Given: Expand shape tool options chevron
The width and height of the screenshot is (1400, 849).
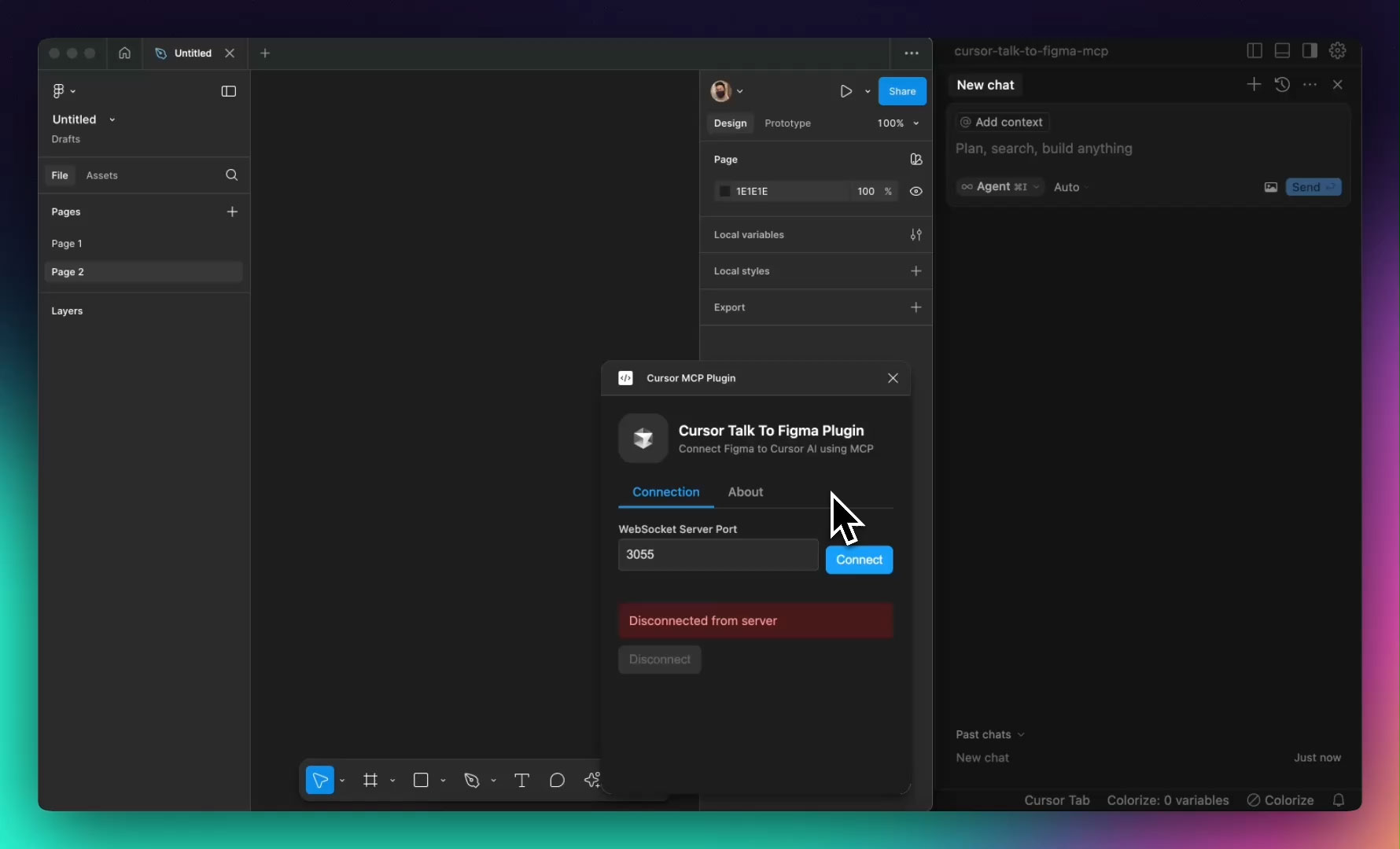Looking at the screenshot, I should [443, 781].
